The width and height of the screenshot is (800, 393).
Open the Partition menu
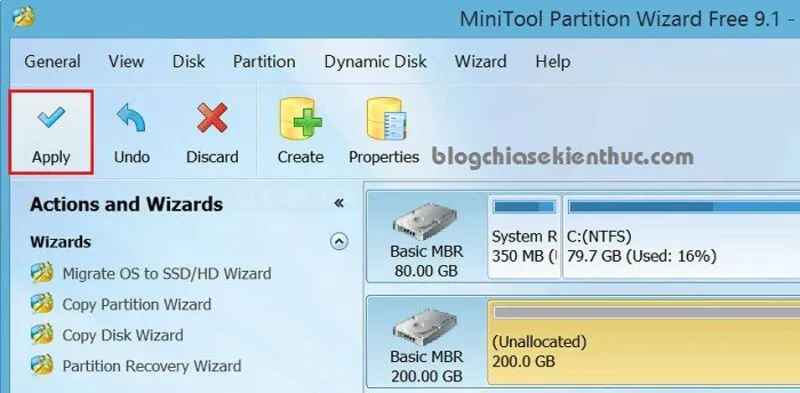[264, 62]
